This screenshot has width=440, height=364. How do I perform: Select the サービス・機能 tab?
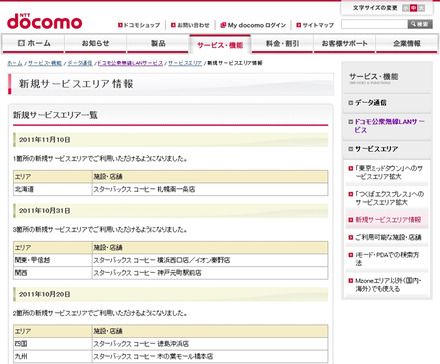(x=220, y=44)
